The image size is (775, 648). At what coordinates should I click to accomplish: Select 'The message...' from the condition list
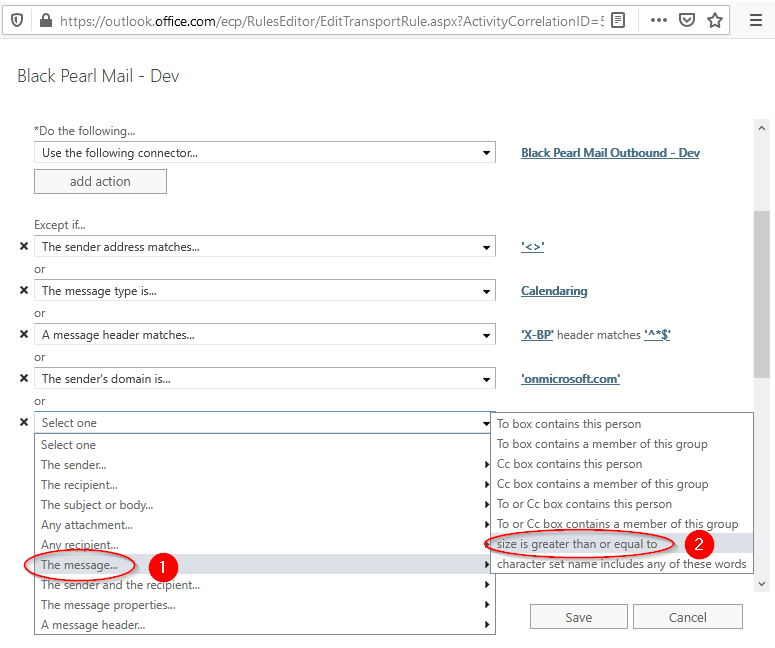tap(80, 565)
